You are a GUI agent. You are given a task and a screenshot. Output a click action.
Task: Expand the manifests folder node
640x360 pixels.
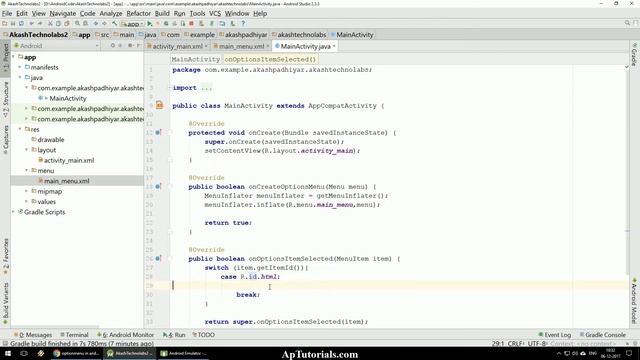(20, 67)
